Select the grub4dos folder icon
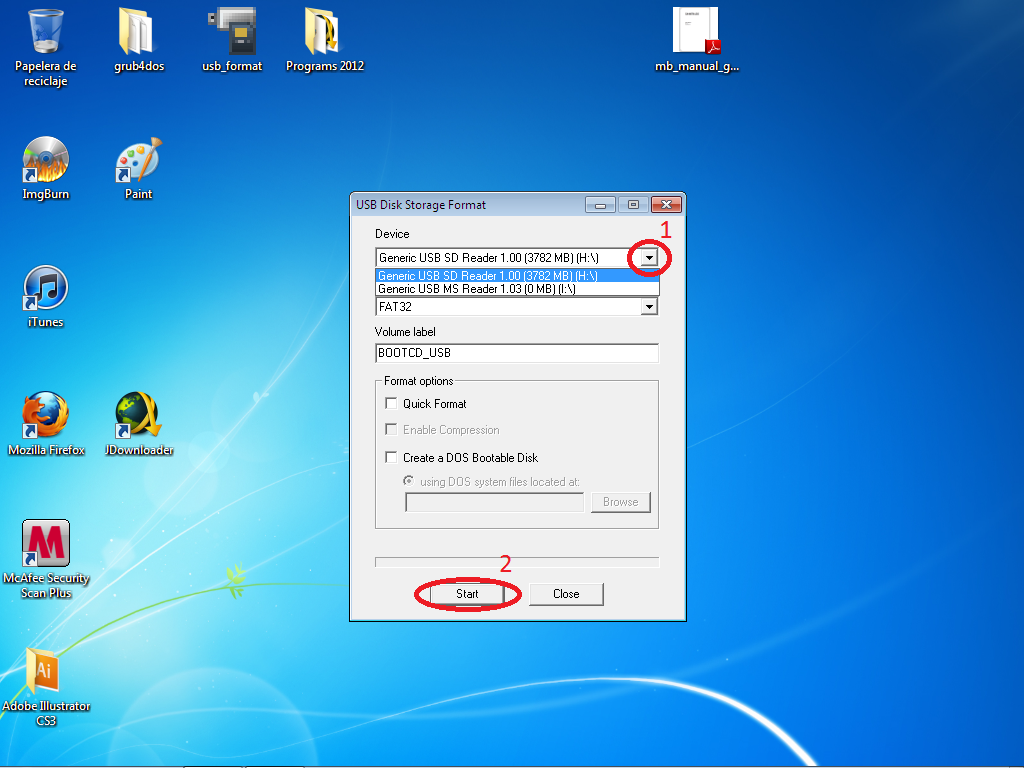 139,32
